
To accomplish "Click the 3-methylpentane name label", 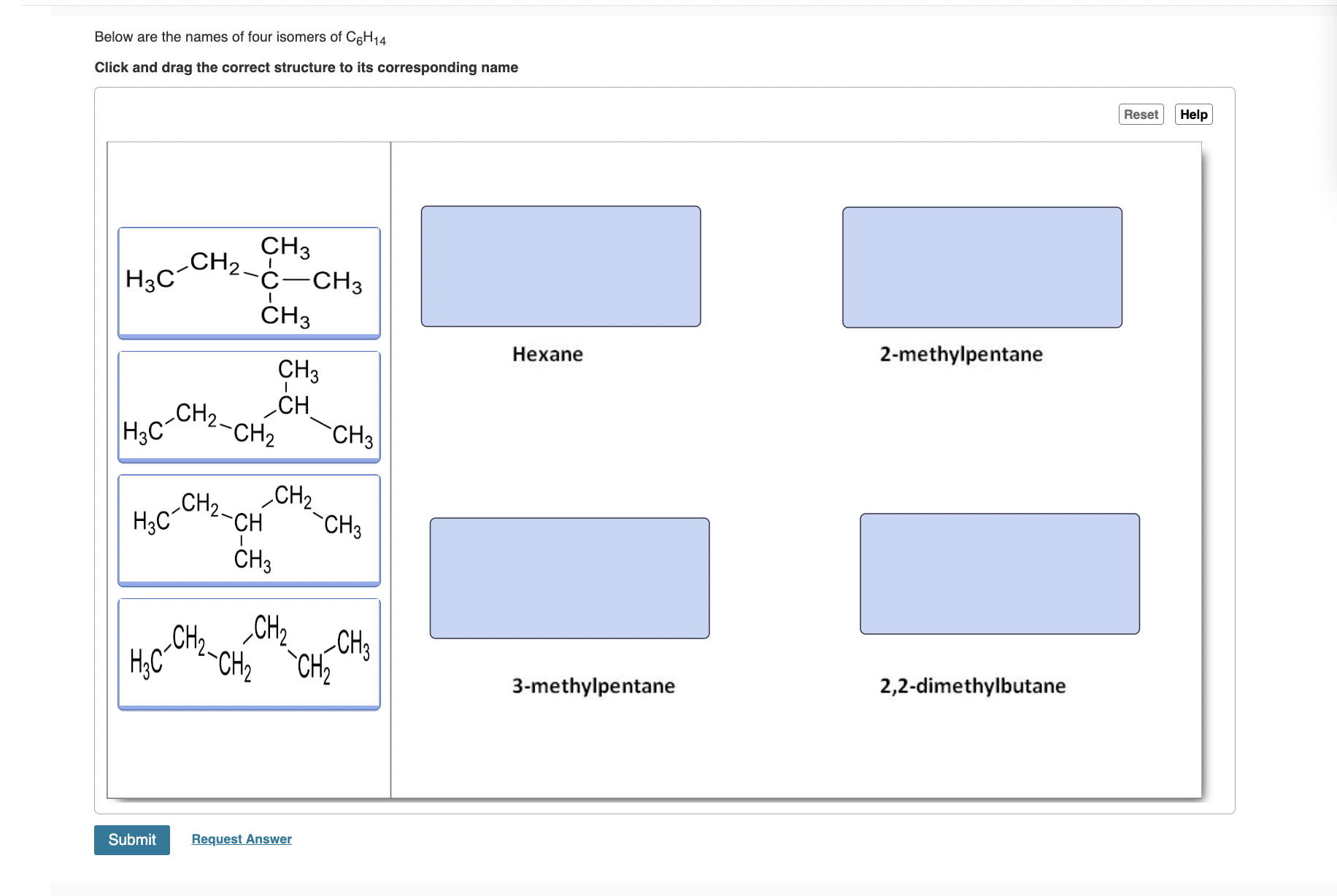I will pyautogui.click(x=593, y=686).
